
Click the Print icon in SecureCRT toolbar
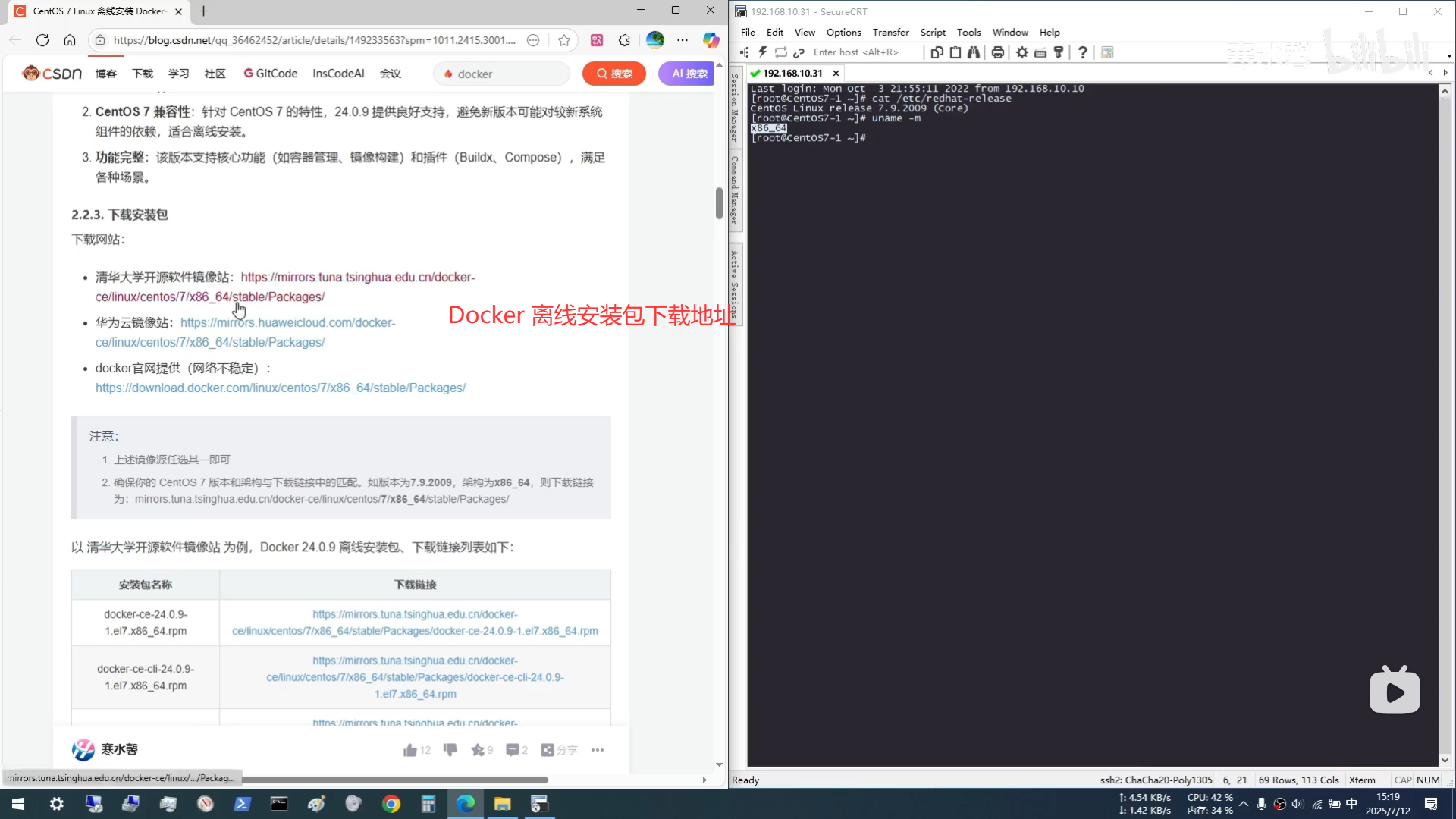pos(998,52)
